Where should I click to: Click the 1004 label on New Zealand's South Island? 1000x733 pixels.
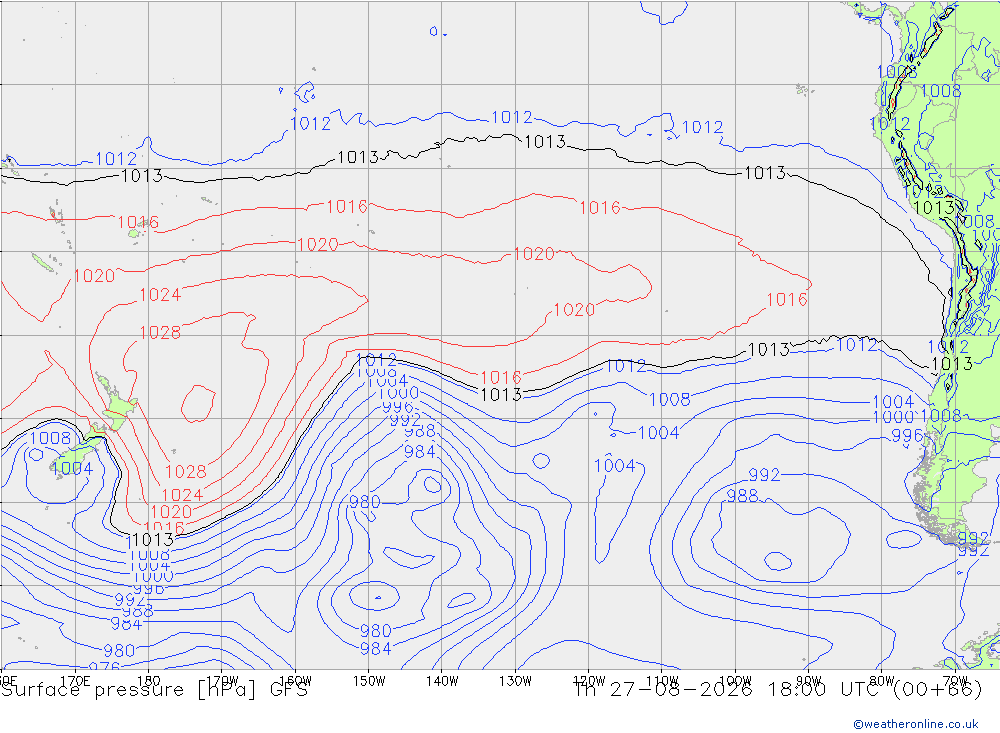point(72,469)
